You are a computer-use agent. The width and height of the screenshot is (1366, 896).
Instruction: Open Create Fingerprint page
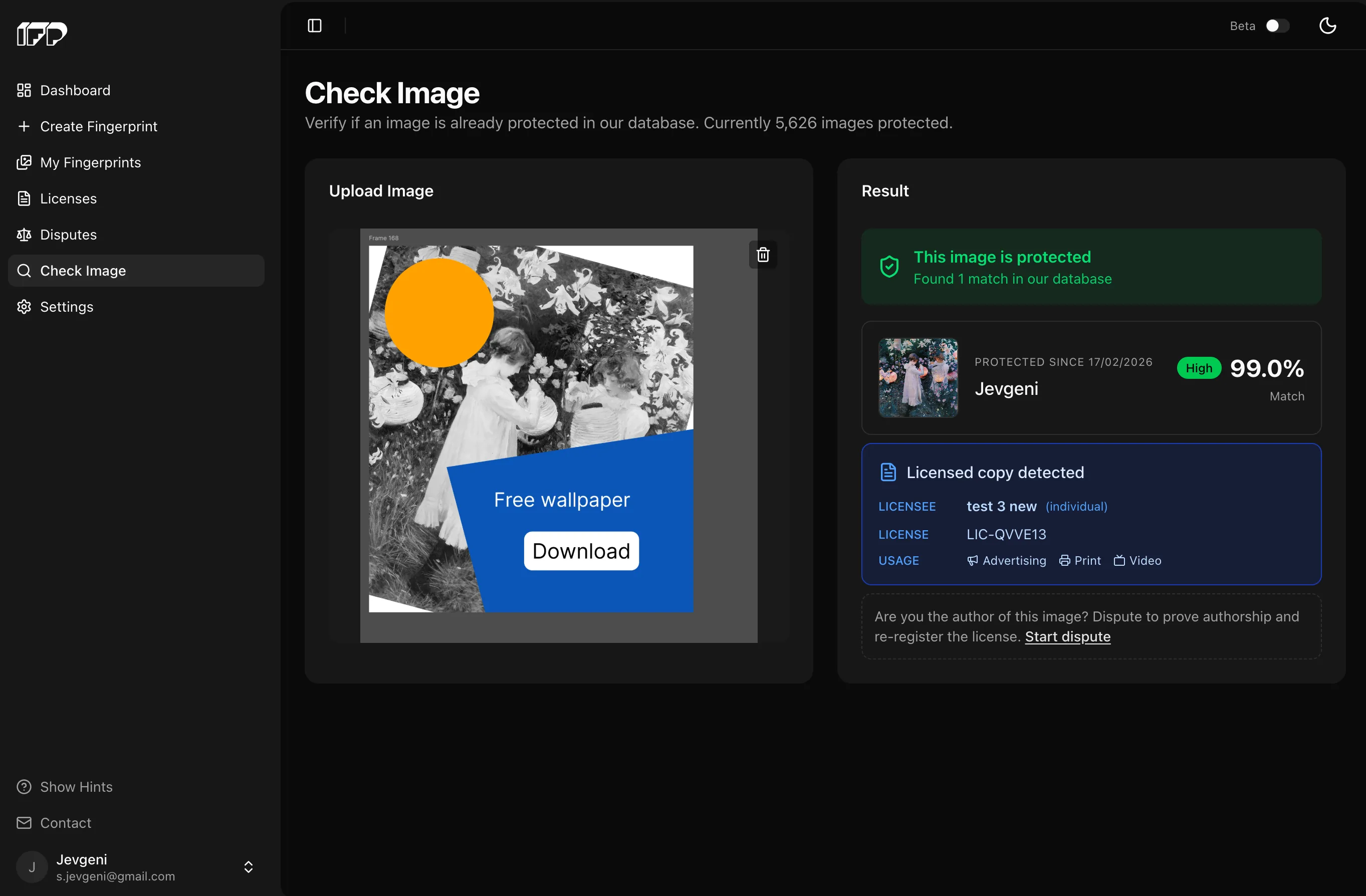tap(136, 126)
